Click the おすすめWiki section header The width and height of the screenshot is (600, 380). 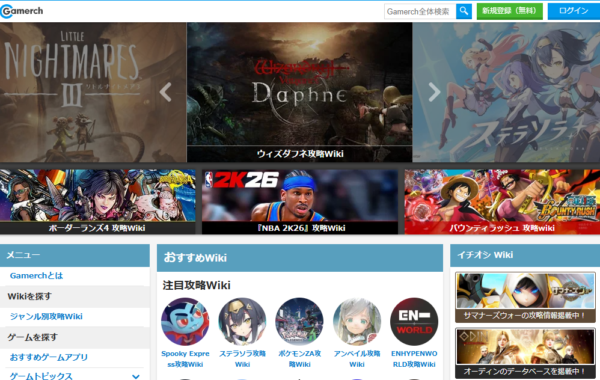300,258
